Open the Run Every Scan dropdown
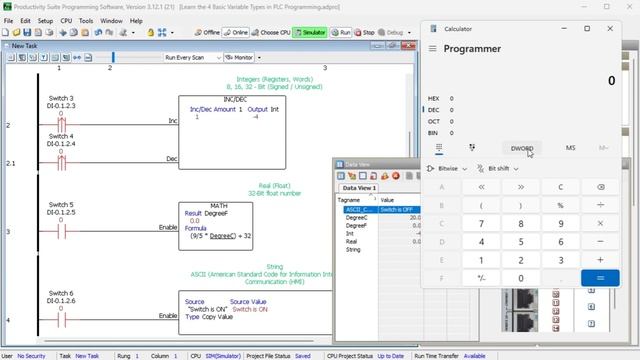640x360 pixels. [193, 58]
